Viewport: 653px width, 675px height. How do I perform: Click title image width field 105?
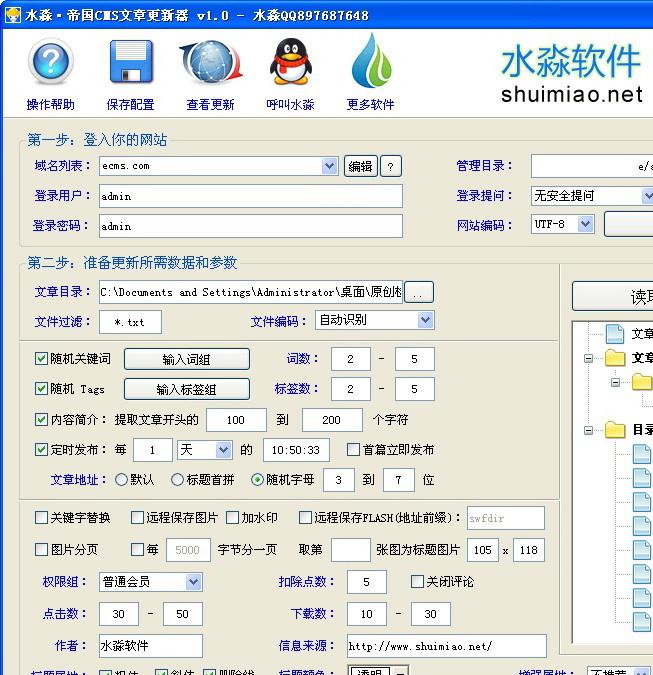coord(483,550)
